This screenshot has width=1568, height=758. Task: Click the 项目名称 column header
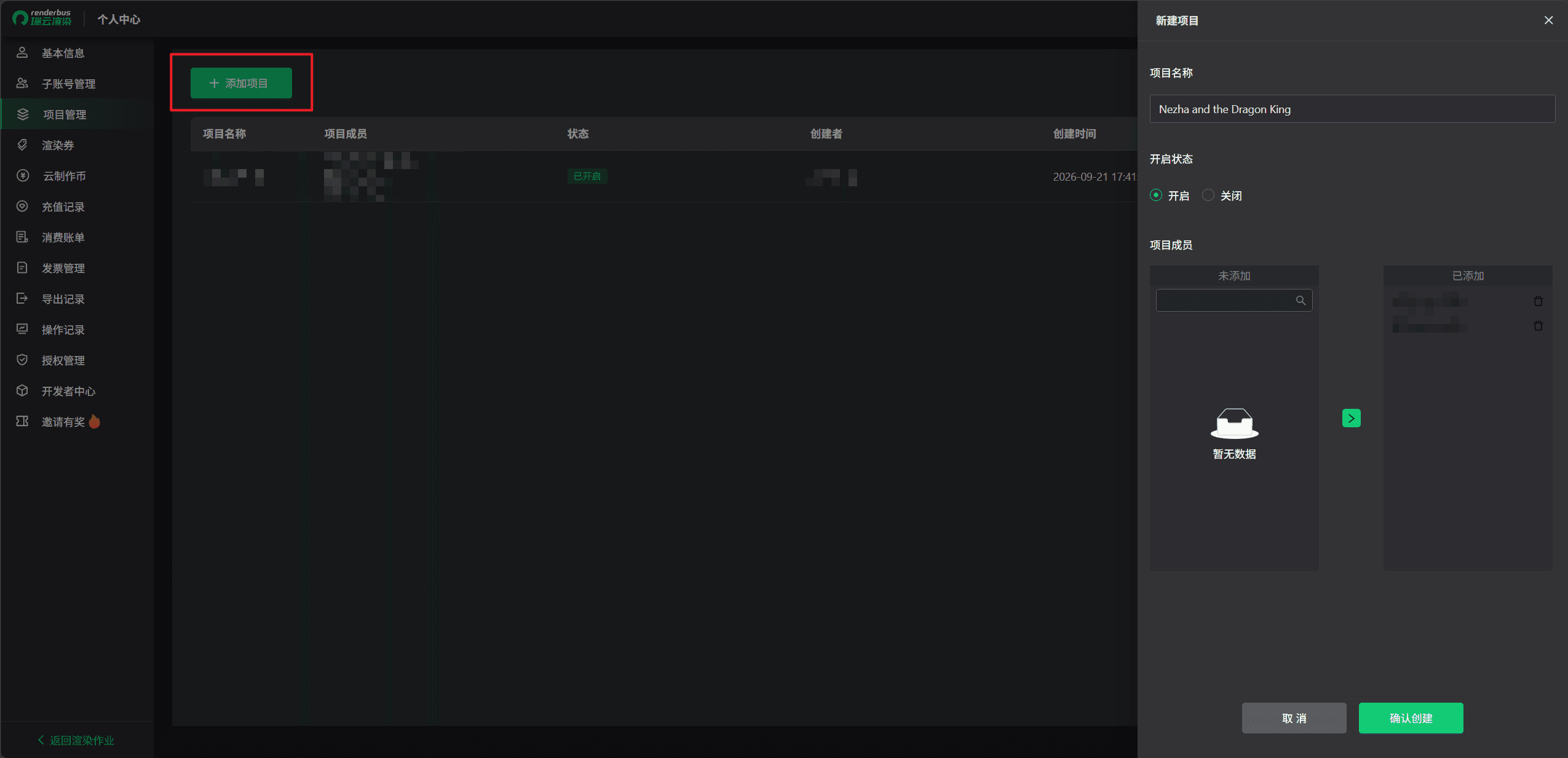click(x=224, y=134)
